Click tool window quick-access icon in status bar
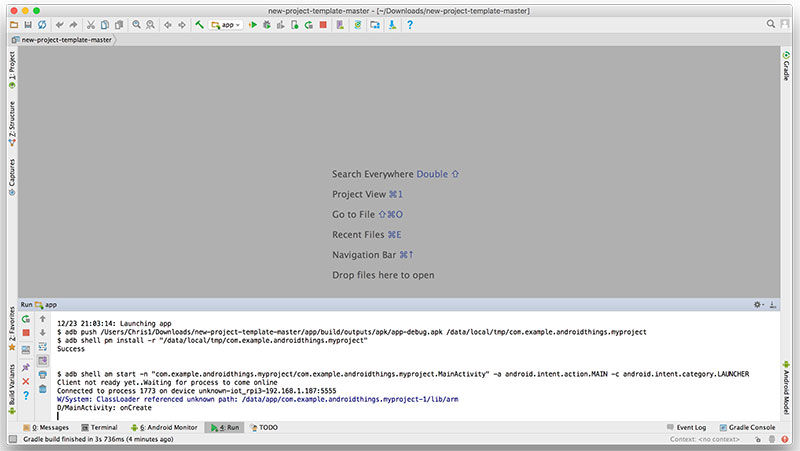This screenshot has width=800, height=451. coord(13,439)
